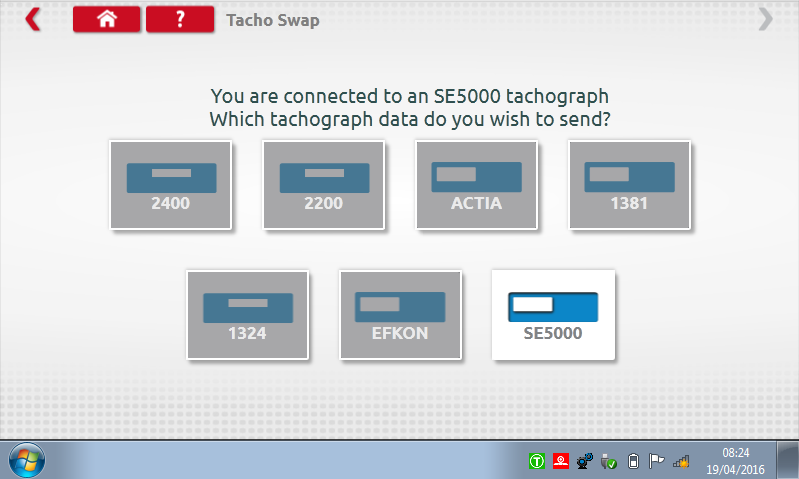Image resolution: width=799 pixels, height=479 pixels.
Task: Open the Windows Start menu
Action: point(27,460)
